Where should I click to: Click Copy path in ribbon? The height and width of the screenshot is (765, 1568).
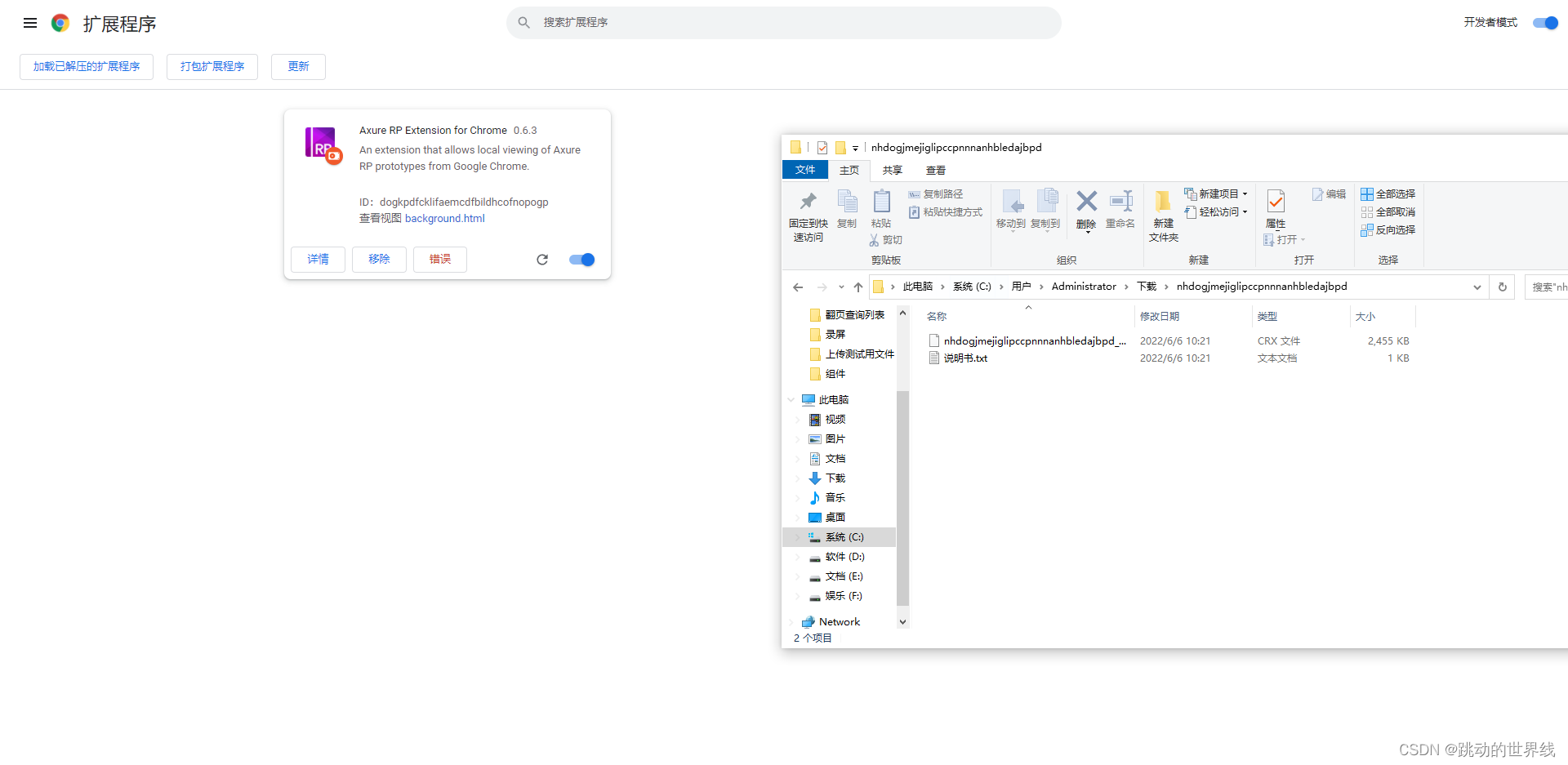tap(936, 194)
